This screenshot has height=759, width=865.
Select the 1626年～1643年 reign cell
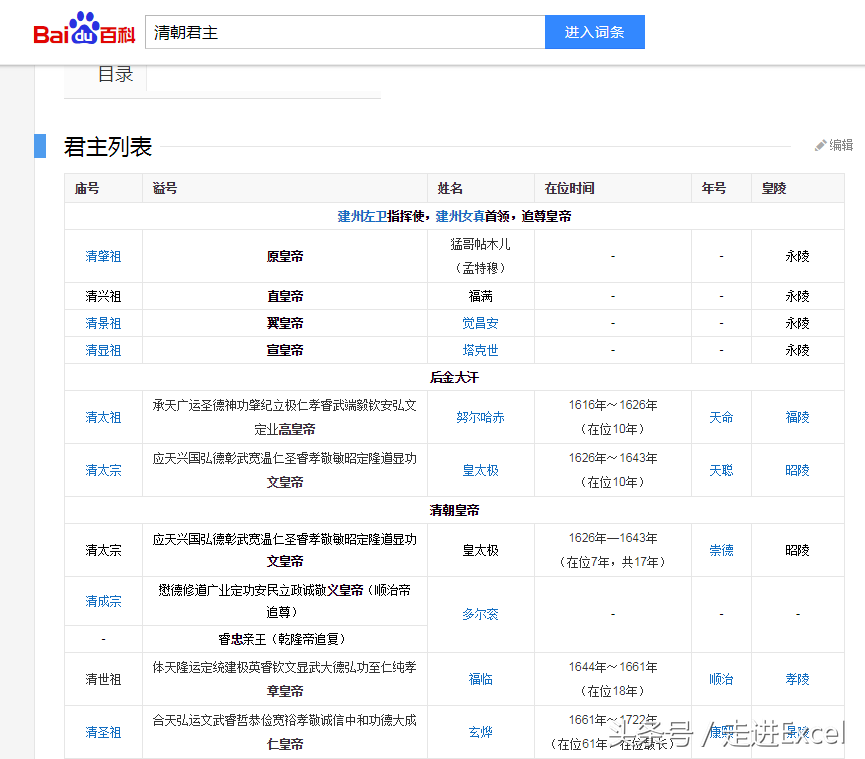[613, 470]
